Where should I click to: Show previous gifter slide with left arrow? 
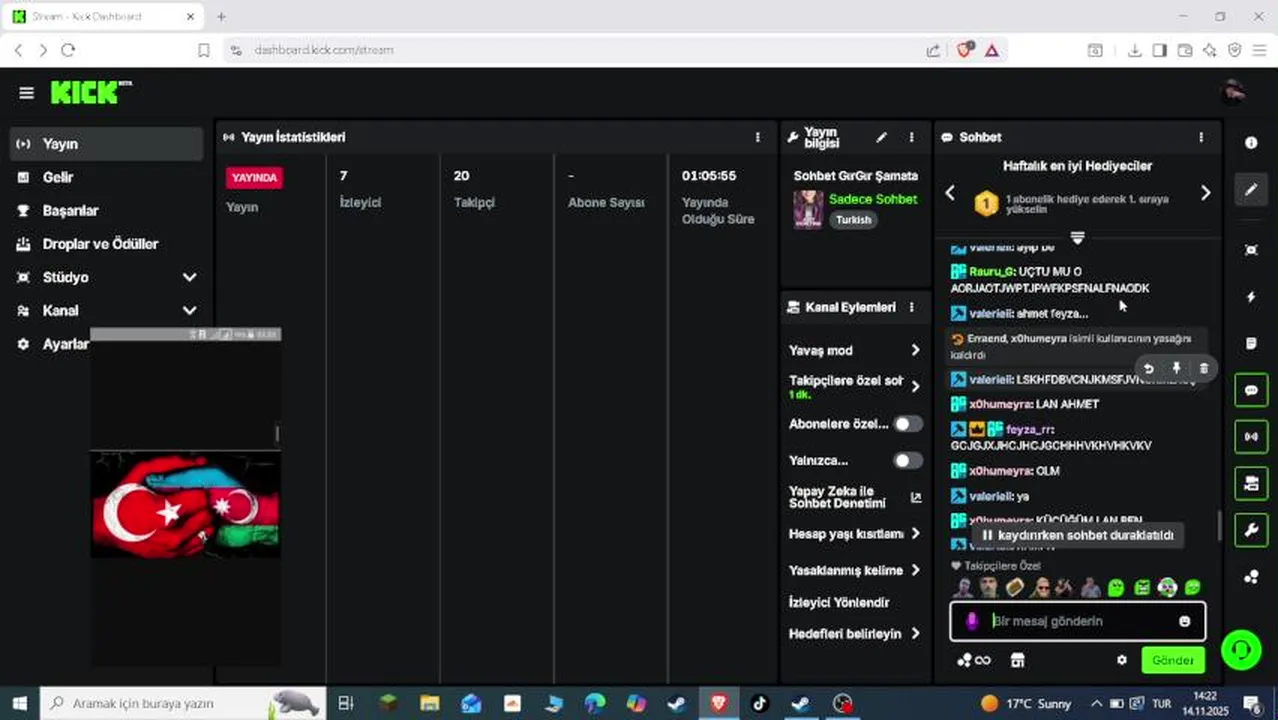[950, 193]
